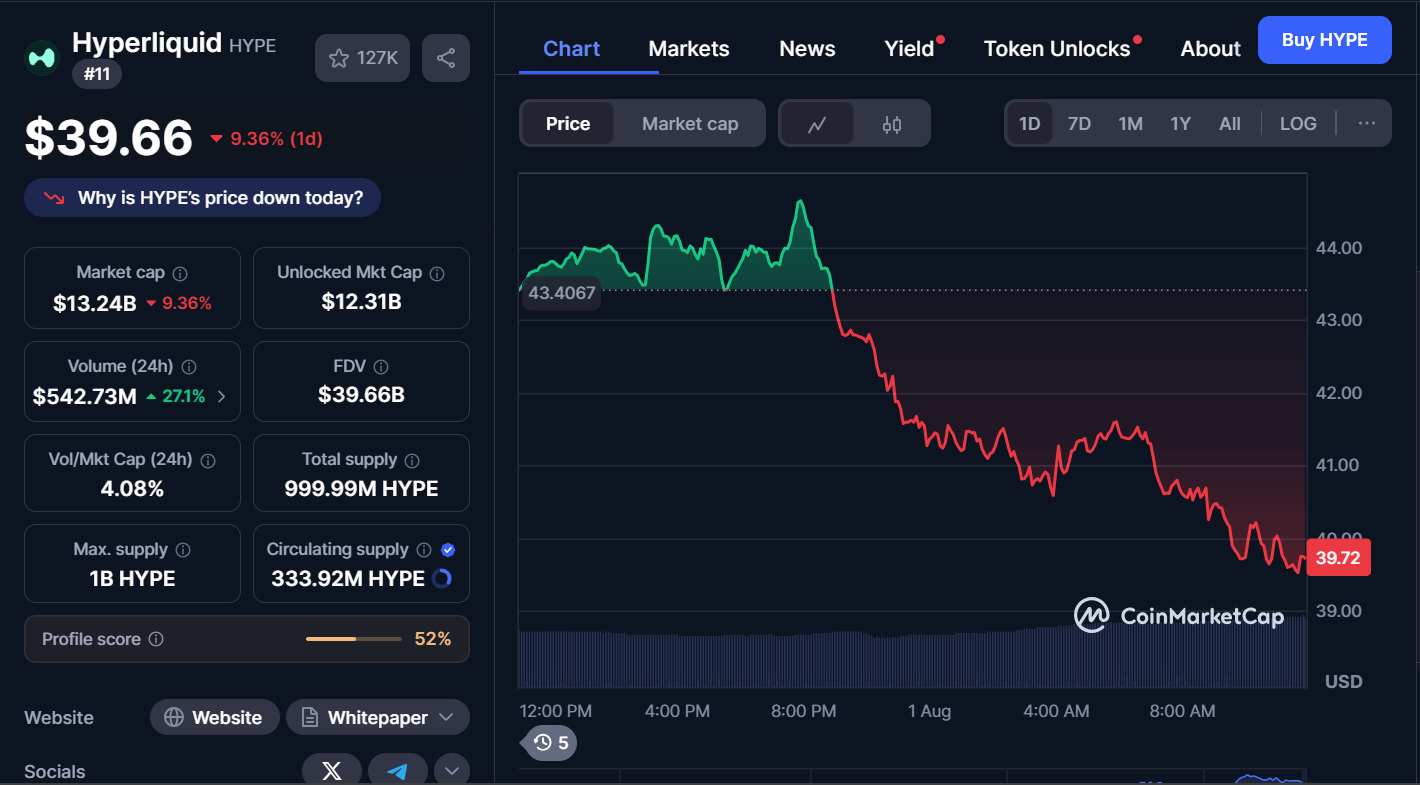The width and height of the screenshot is (1420, 785).
Task: Click the Circulating supply info icon
Action: [424, 550]
